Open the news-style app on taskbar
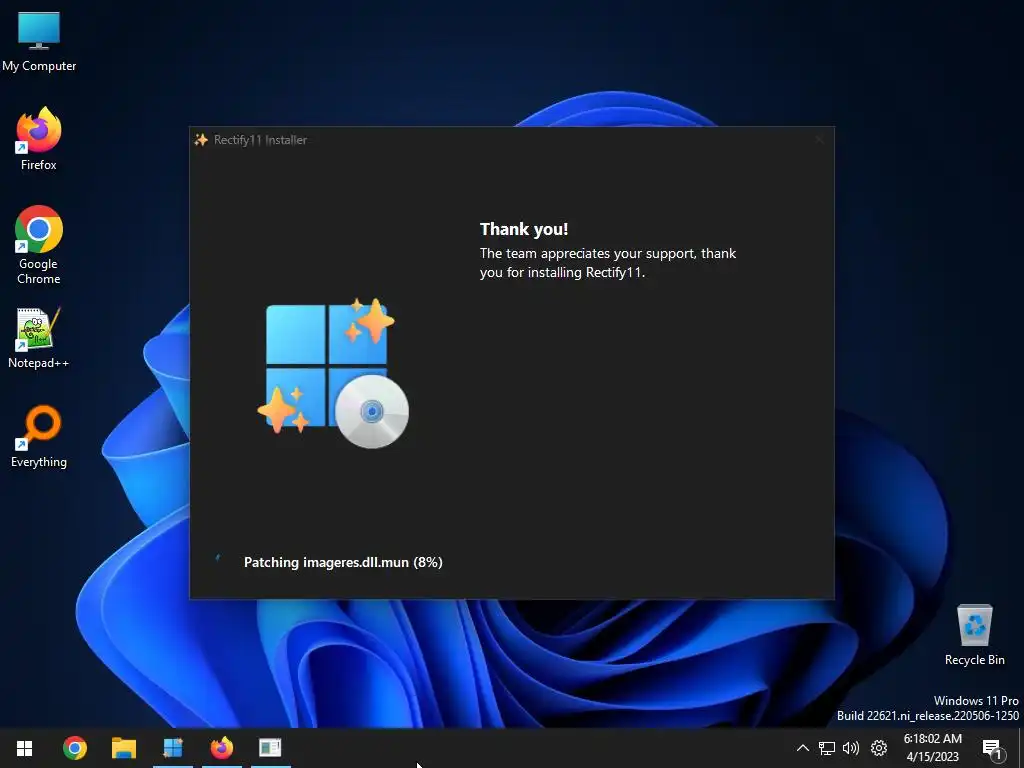 [x=270, y=748]
